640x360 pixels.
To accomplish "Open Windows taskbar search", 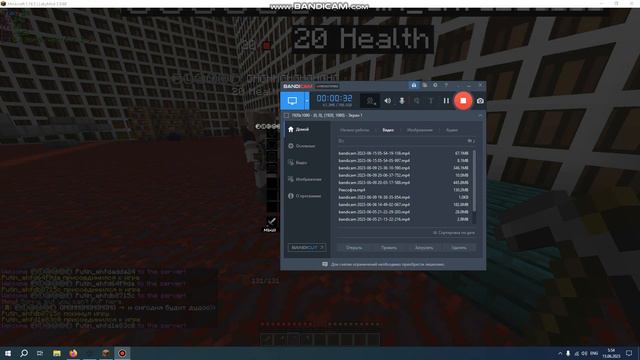I will tap(24, 353).
